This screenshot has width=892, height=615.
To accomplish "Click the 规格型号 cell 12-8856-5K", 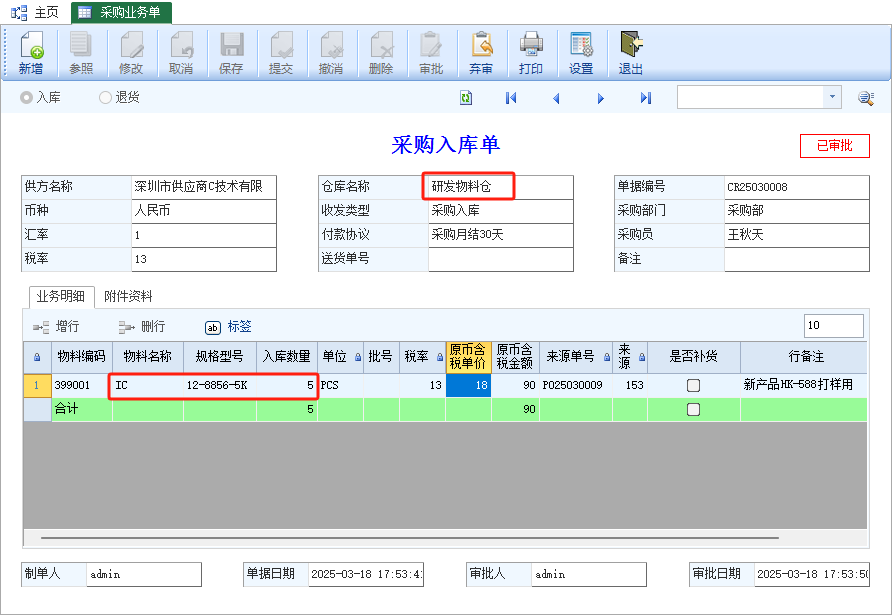I will point(220,386).
